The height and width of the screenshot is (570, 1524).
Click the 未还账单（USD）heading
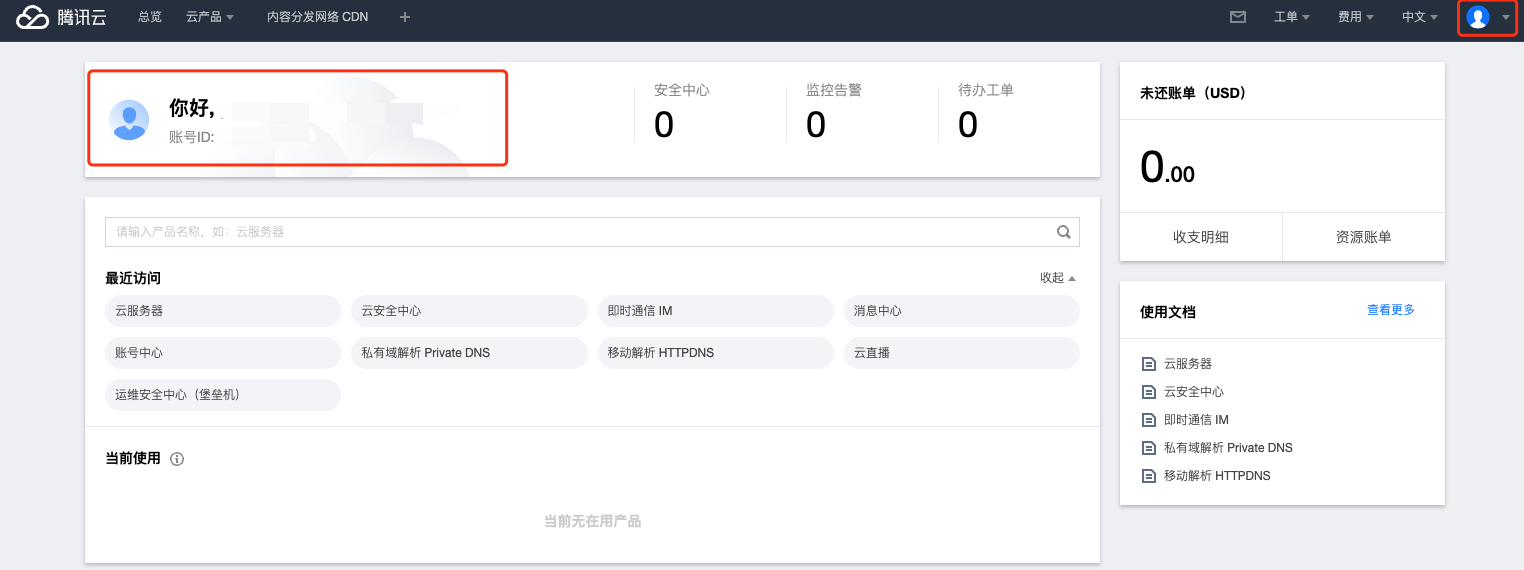coord(1193,93)
